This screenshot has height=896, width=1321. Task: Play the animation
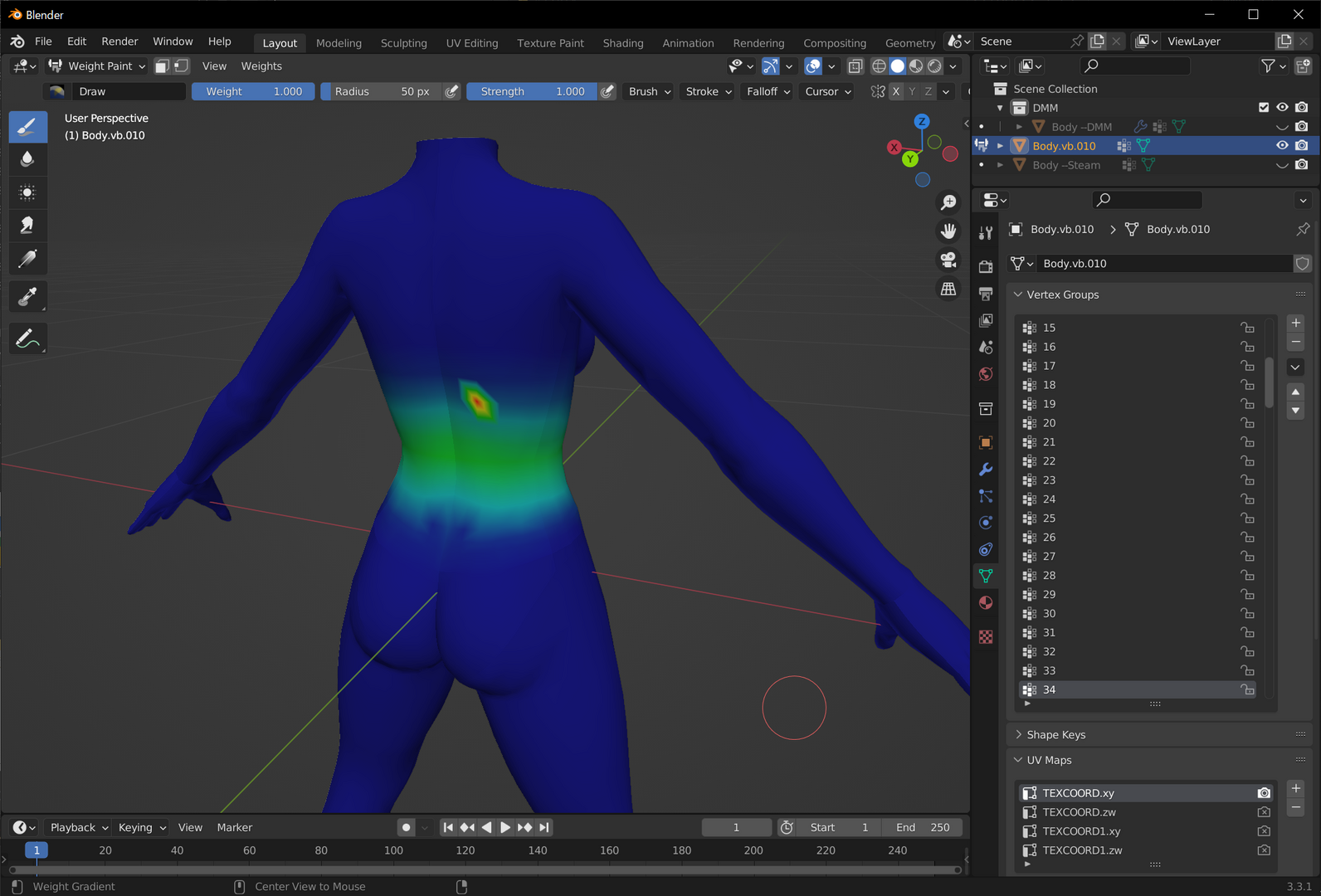tap(505, 827)
